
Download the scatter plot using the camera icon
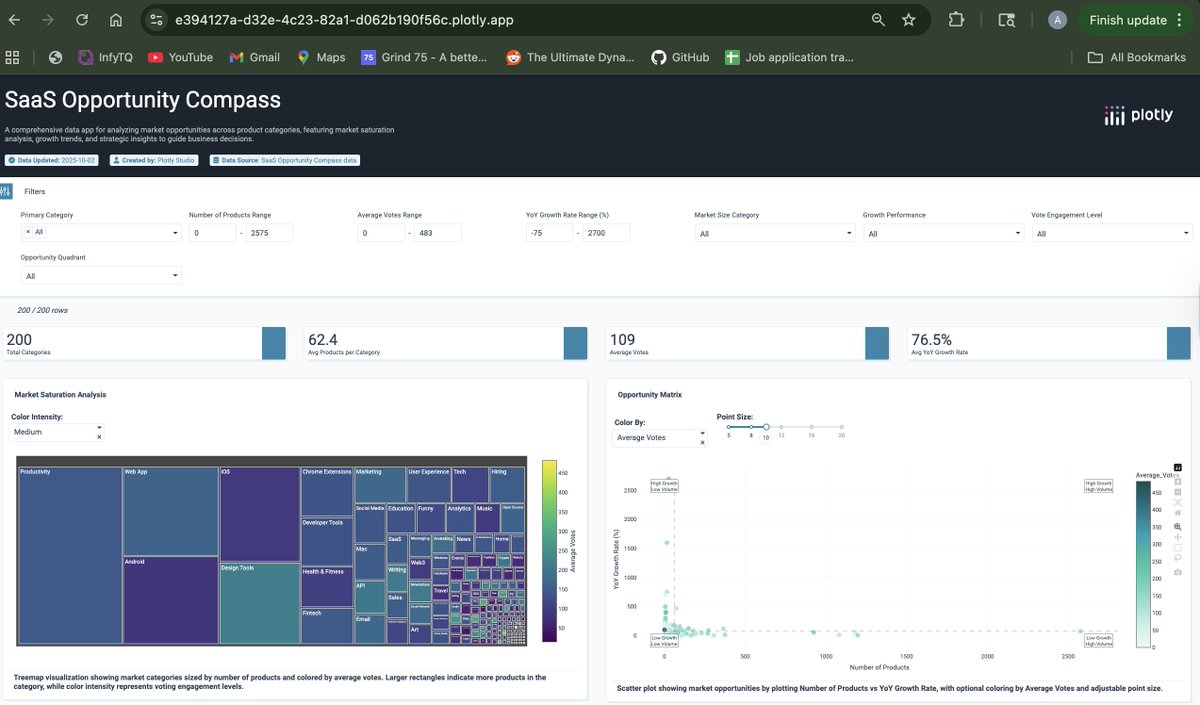point(1178,570)
